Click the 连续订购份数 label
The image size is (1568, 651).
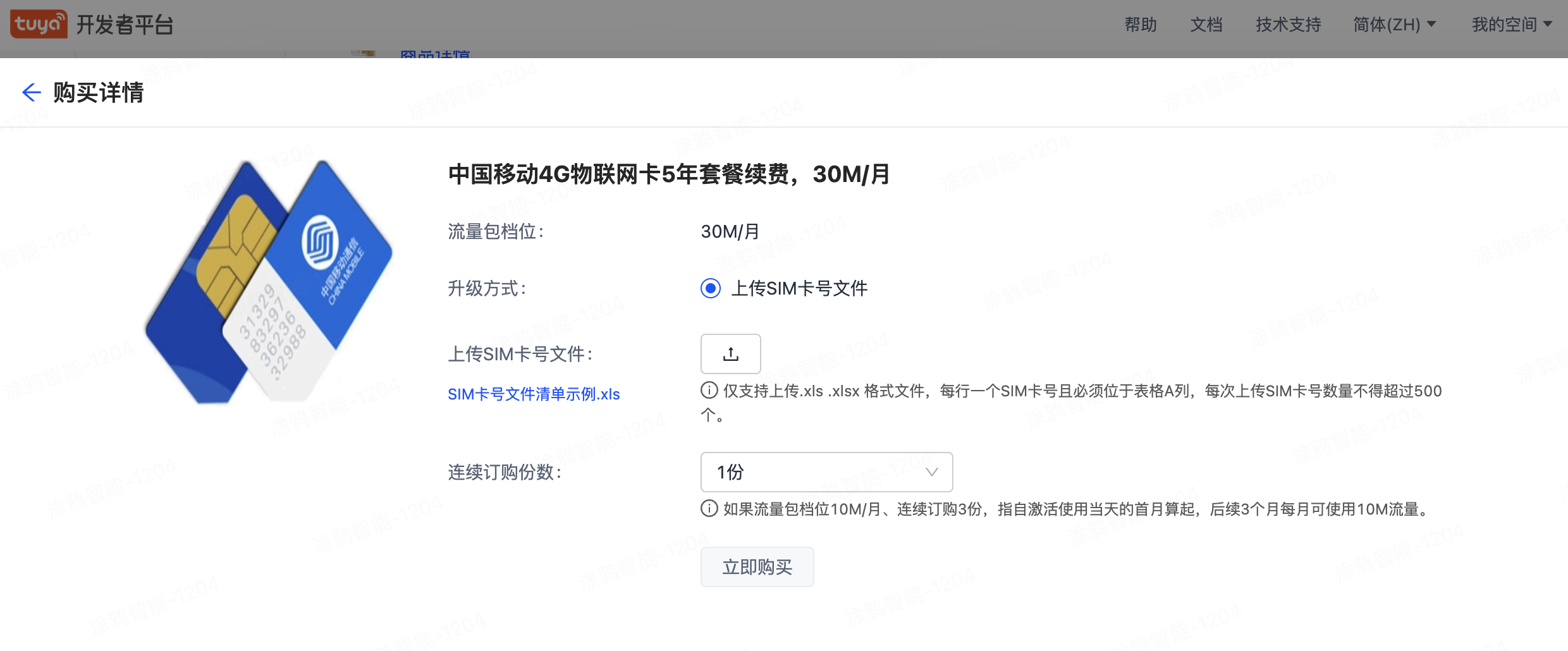click(x=505, y=472)
